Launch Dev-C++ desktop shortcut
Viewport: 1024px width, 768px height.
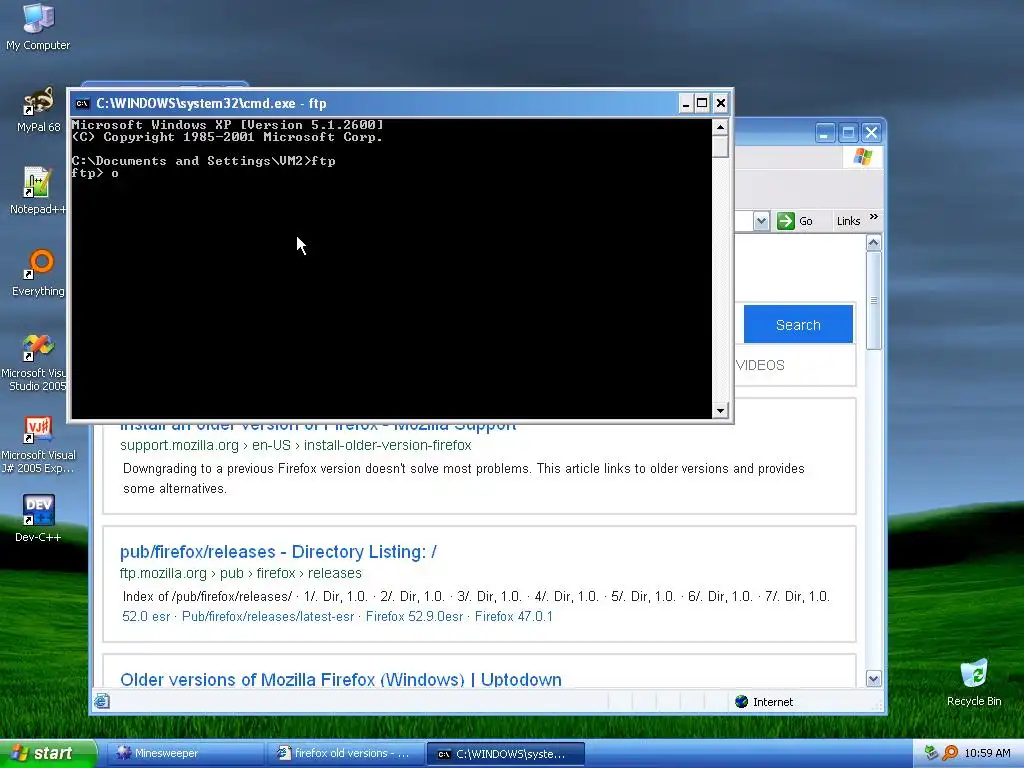[38, 519]
